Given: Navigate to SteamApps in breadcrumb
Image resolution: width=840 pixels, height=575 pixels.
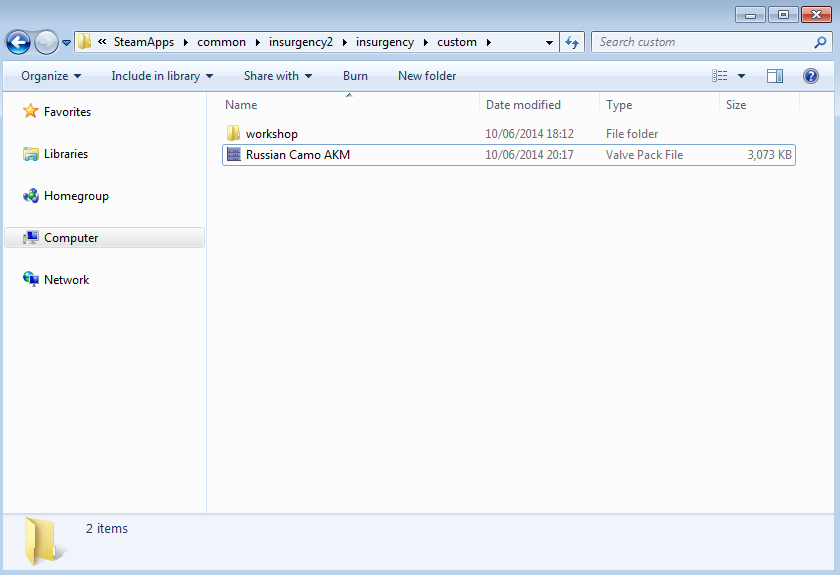Looking at the screenshot, I should pyautogui.click(x=144, y=42).
